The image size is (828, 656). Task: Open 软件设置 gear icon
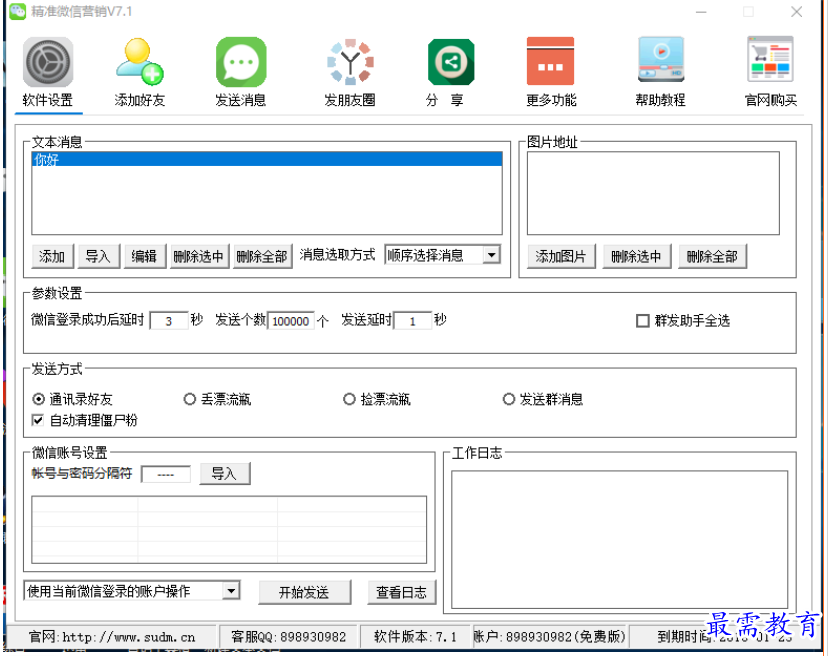click(x=48, y=62)
